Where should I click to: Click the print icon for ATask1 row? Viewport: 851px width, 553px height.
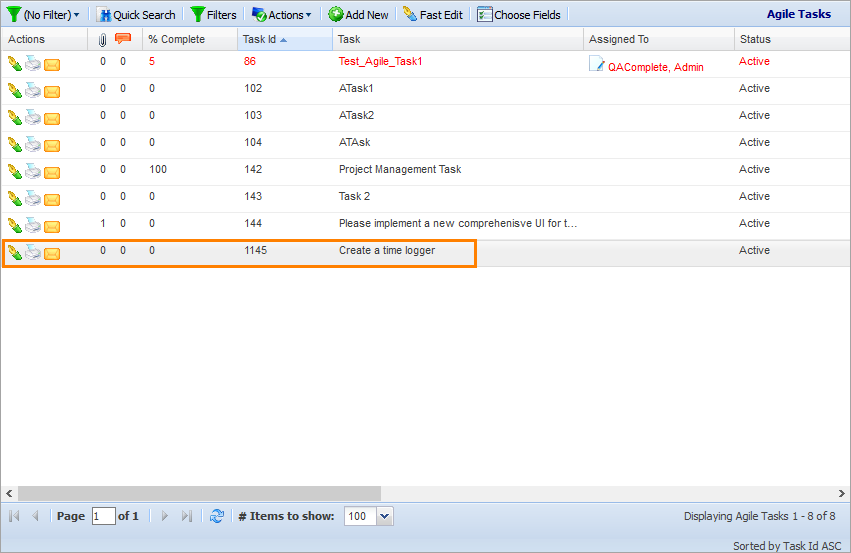click(x=33, y=91)
